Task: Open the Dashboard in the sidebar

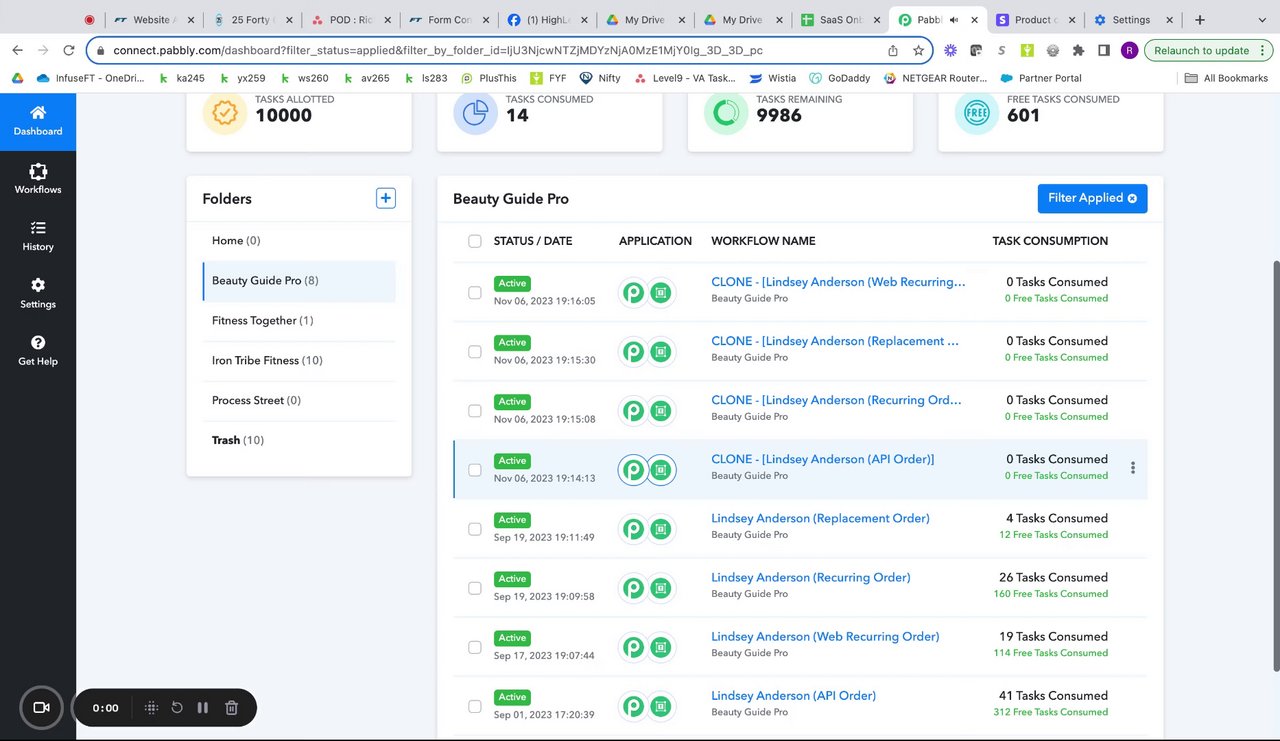Action: 38,121
